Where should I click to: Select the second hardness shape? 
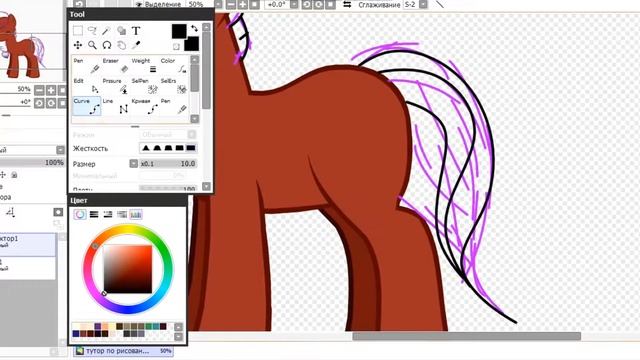(x=157, y=148)
